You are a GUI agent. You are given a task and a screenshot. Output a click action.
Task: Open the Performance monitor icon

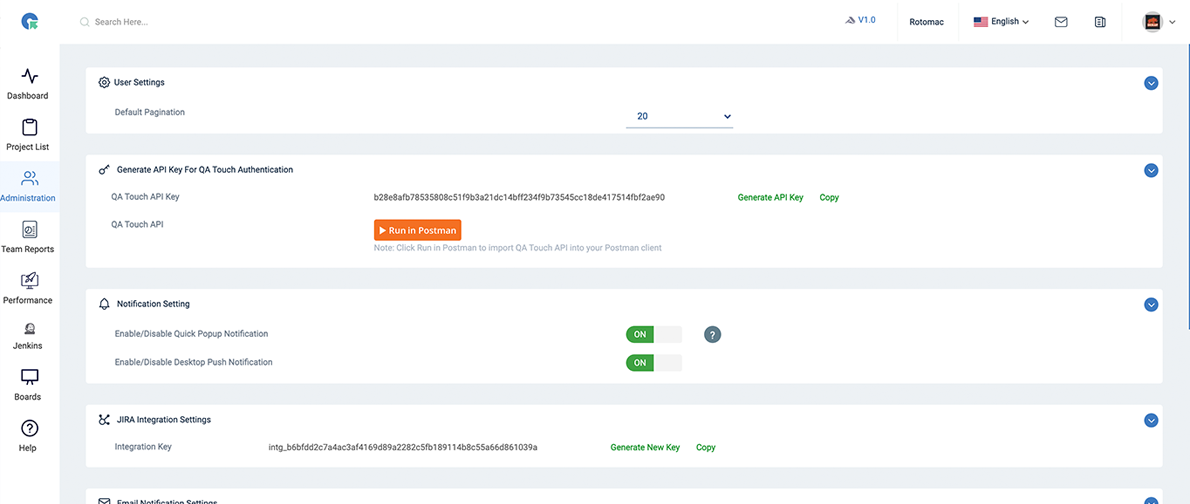30,281
